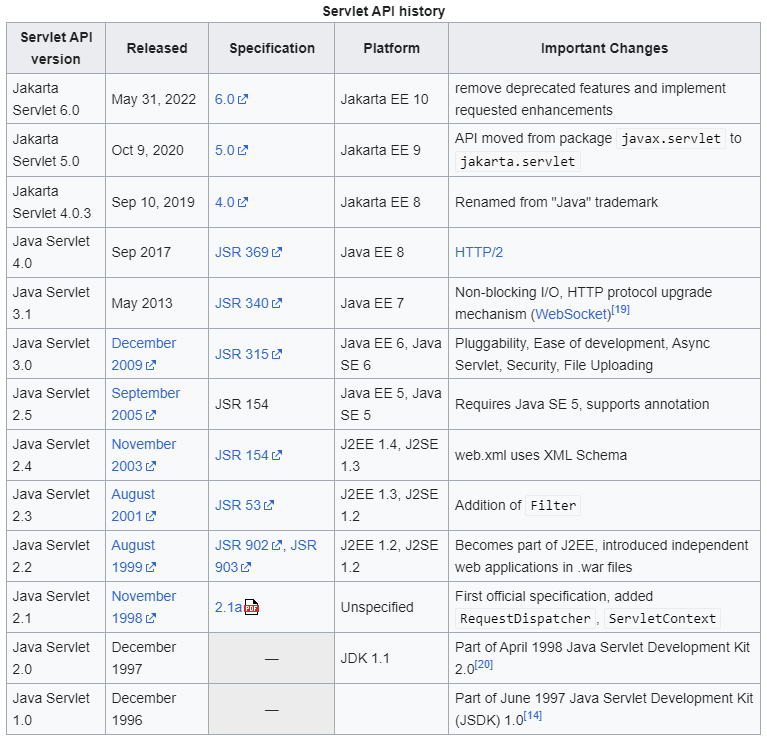
Task: Open the JSR 902 link
Action: point(248,545)
